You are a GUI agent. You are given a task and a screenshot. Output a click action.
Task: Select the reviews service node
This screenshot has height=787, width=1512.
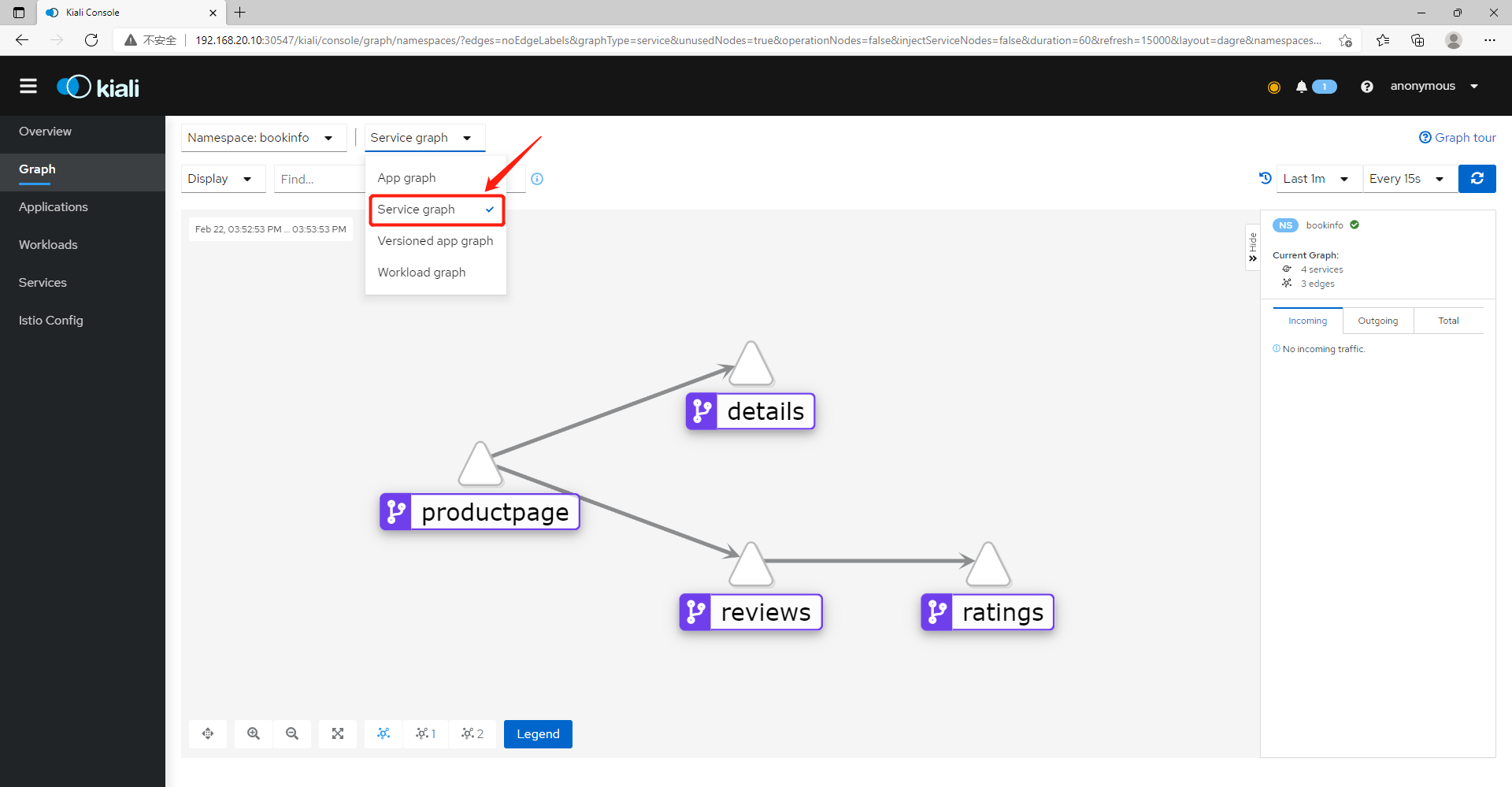click(x=750, y=612)
